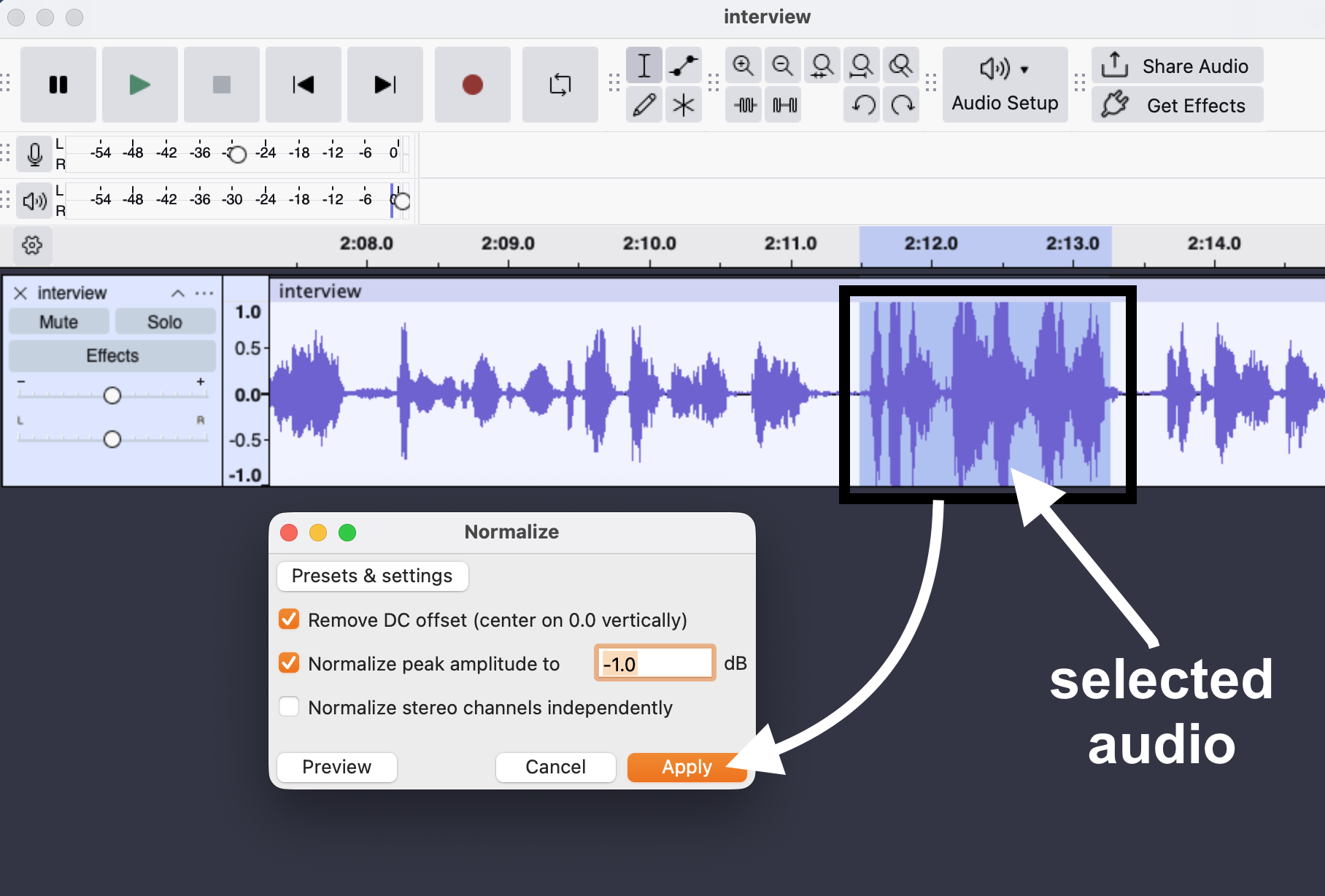Trim audio outside selection icon

(x=743, y=105)
